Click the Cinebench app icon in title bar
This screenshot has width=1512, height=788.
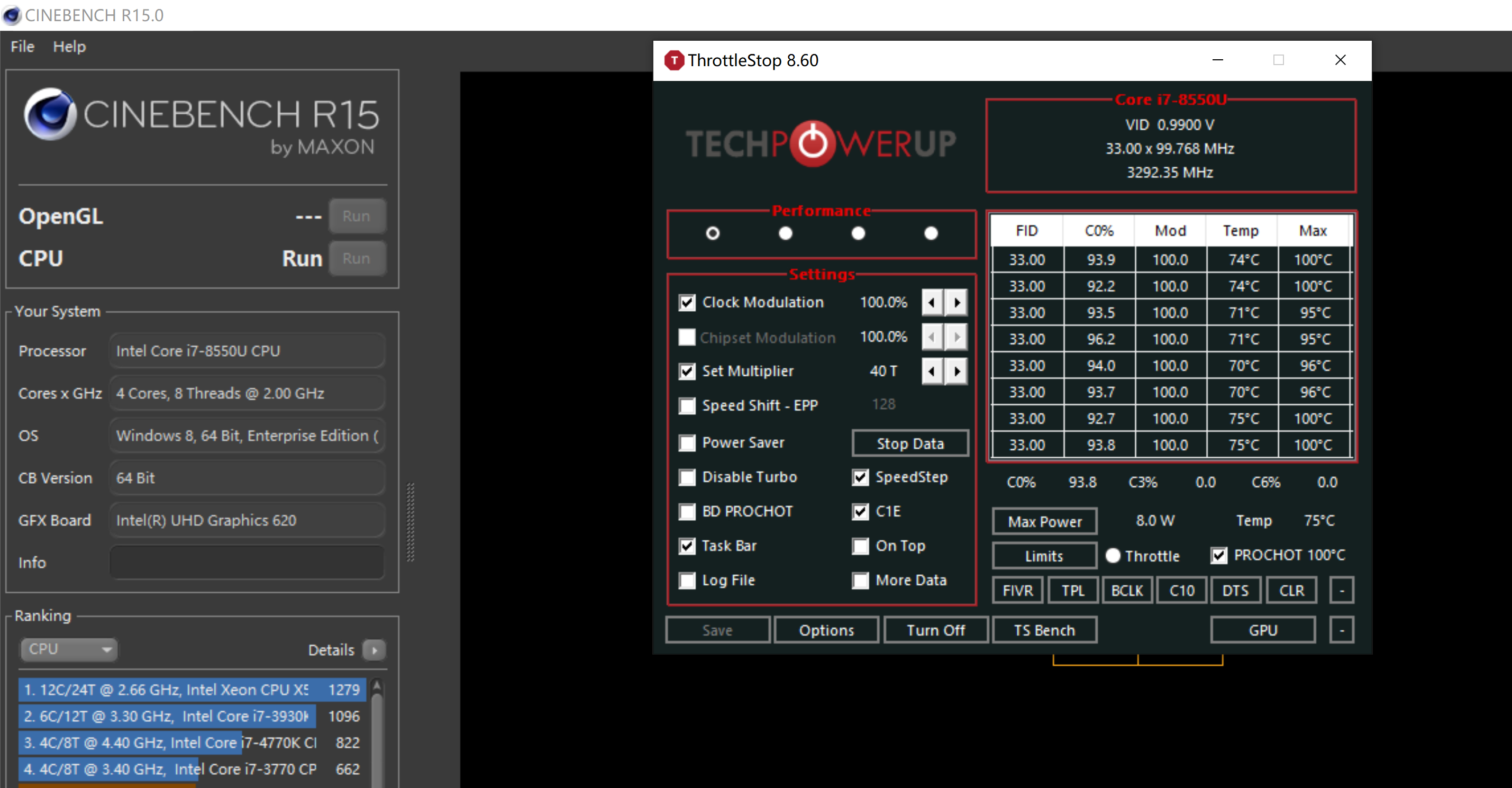click(x=12, y=15)
